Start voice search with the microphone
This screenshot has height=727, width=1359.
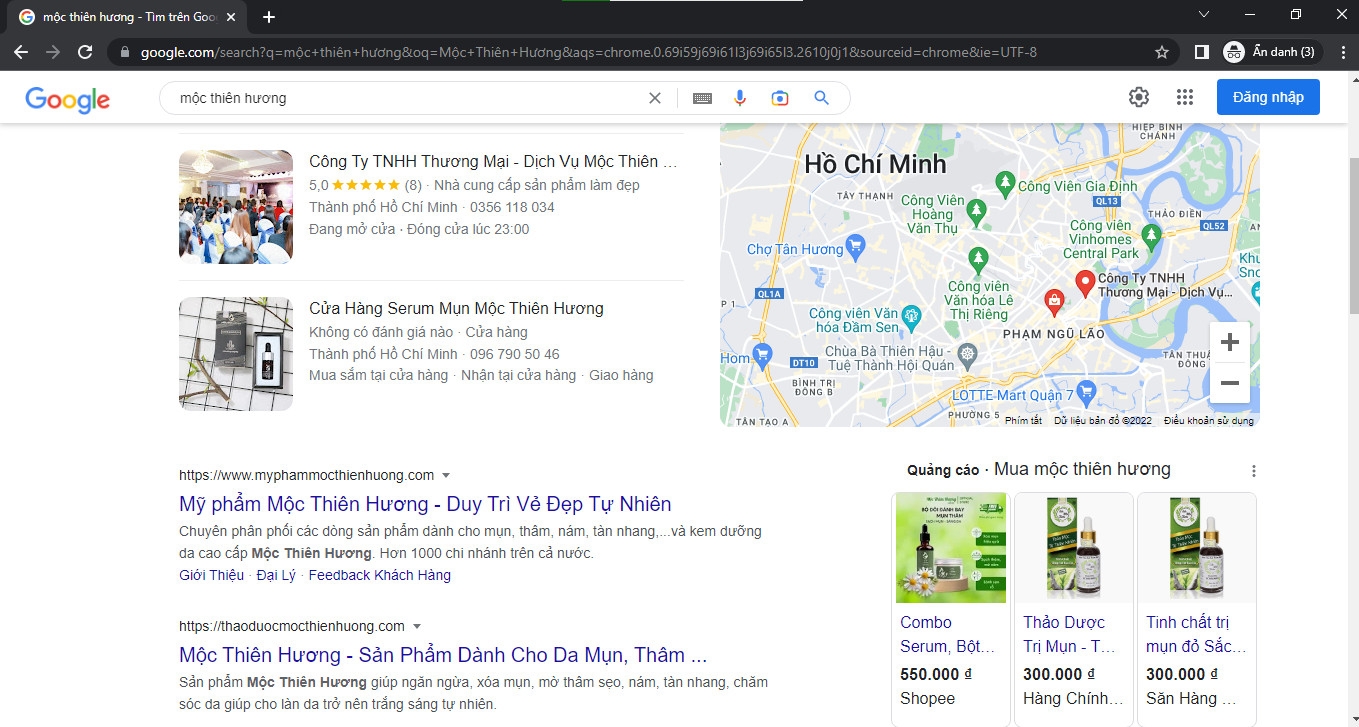[740, 98]
